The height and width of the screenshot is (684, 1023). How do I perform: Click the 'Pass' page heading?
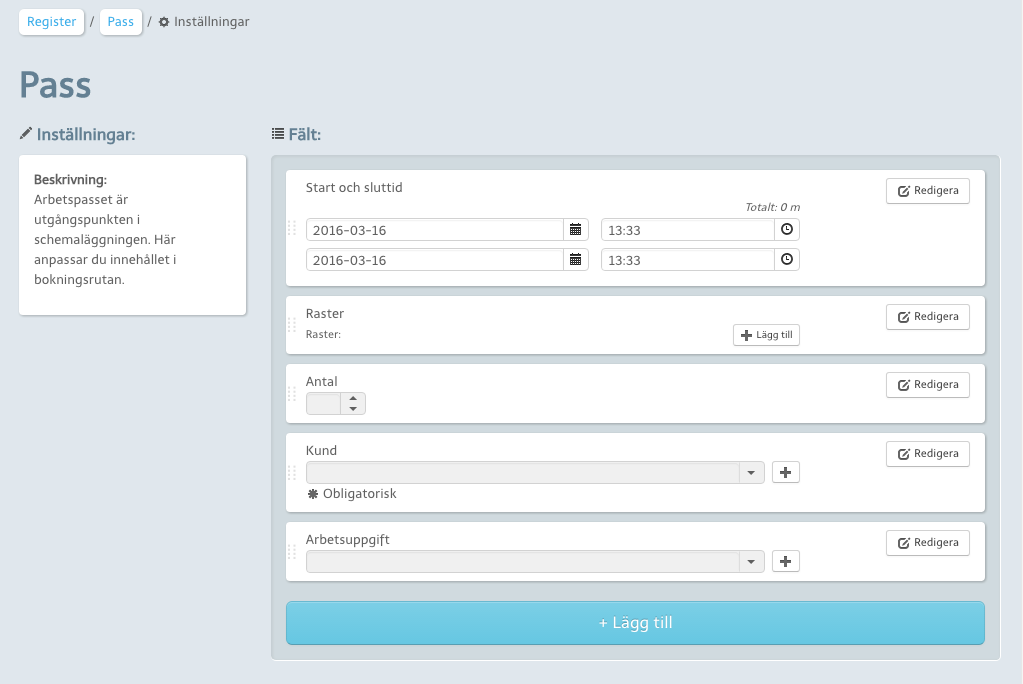tap(55, 85)
